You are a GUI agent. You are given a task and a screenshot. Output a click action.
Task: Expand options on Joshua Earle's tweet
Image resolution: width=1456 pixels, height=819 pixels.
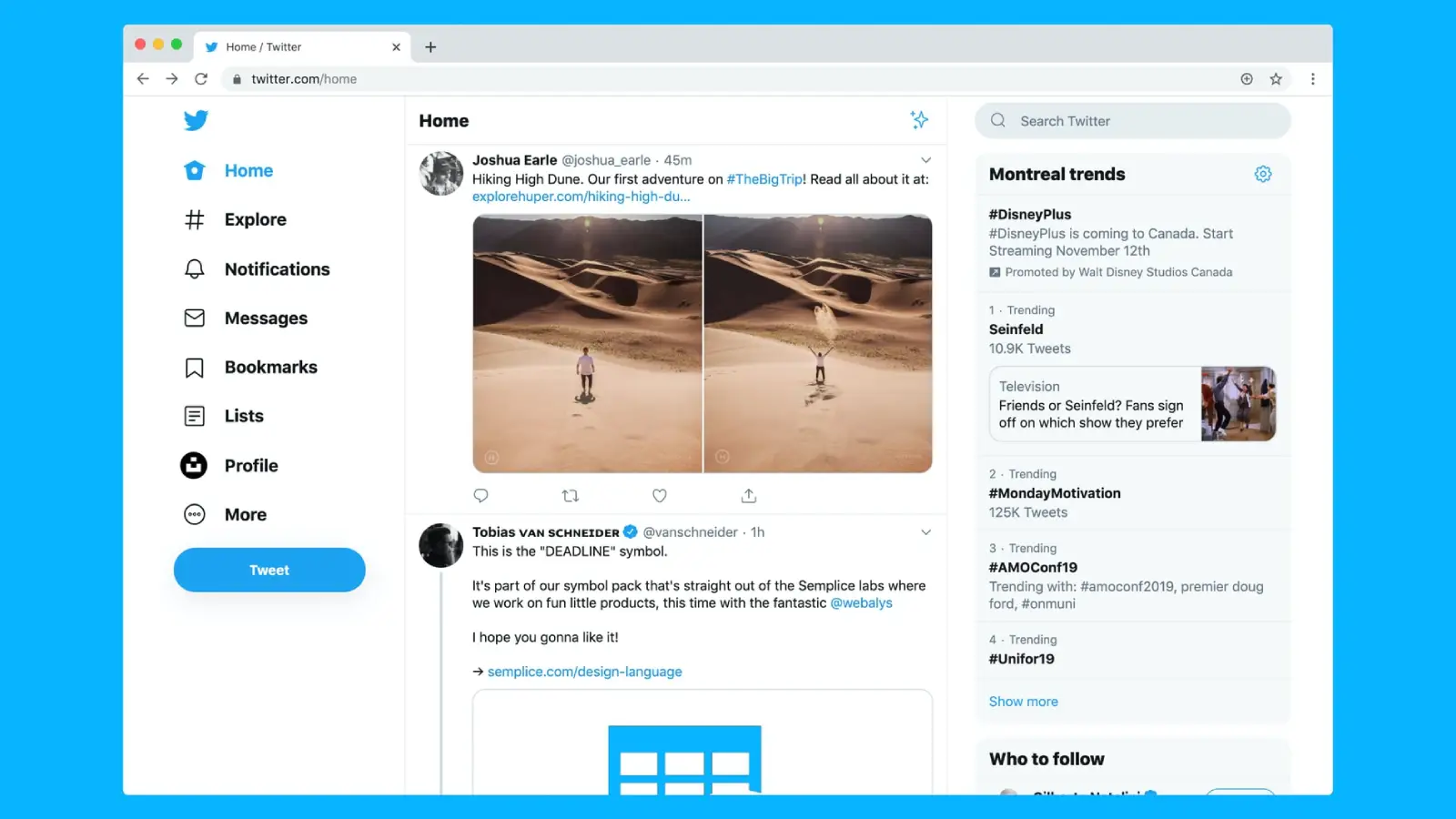pos(925,159)
